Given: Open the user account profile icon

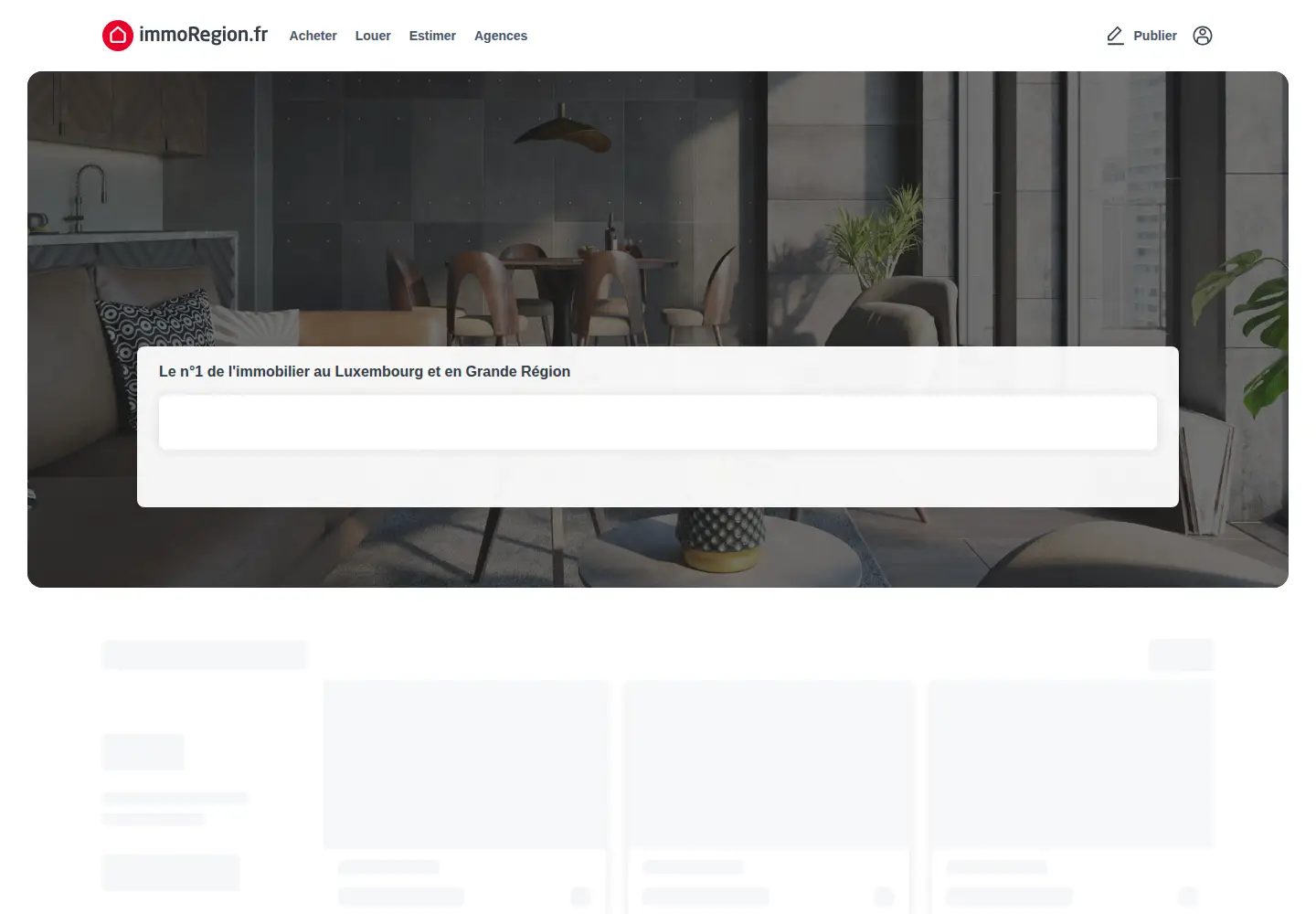Looking at the screenshot, I should (1203, 36).
